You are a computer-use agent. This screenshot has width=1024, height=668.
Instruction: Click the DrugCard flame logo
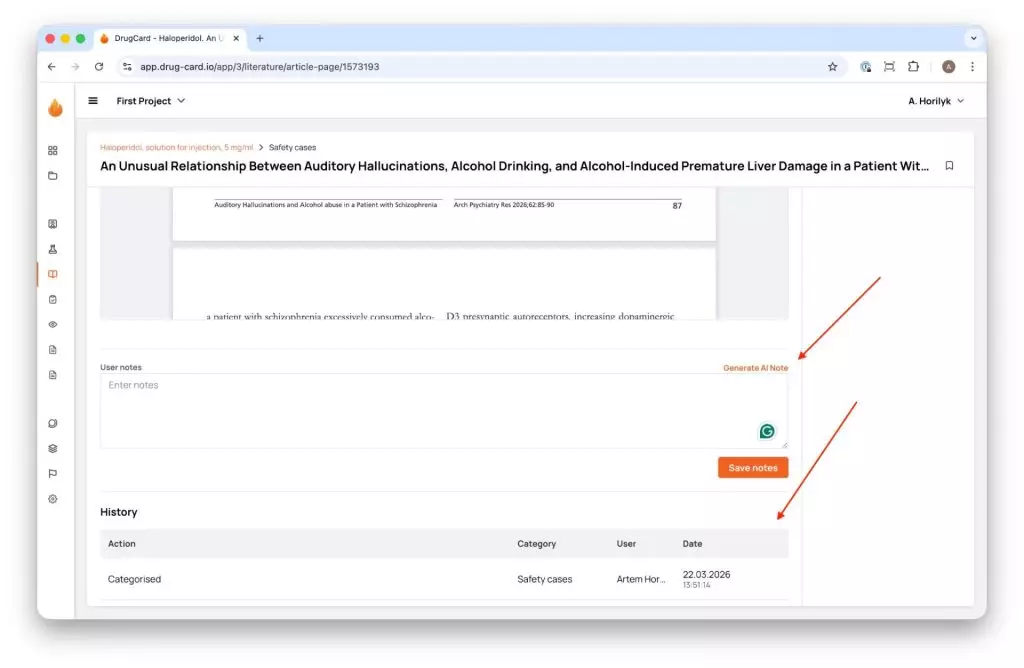point(56,108)
